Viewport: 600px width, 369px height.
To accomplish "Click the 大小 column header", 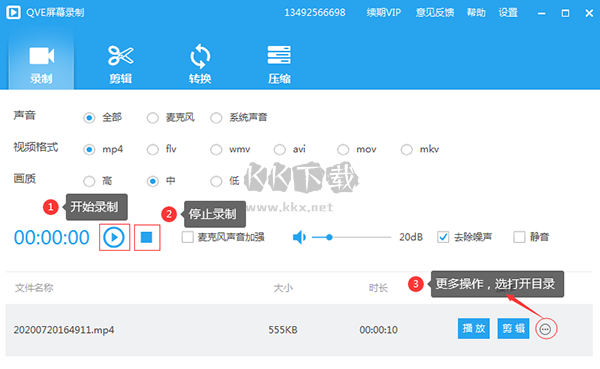I will point(283,288).
